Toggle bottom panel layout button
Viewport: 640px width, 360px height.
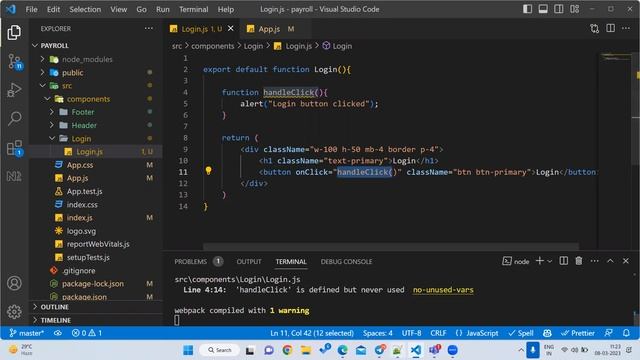(x=543, y=9)
